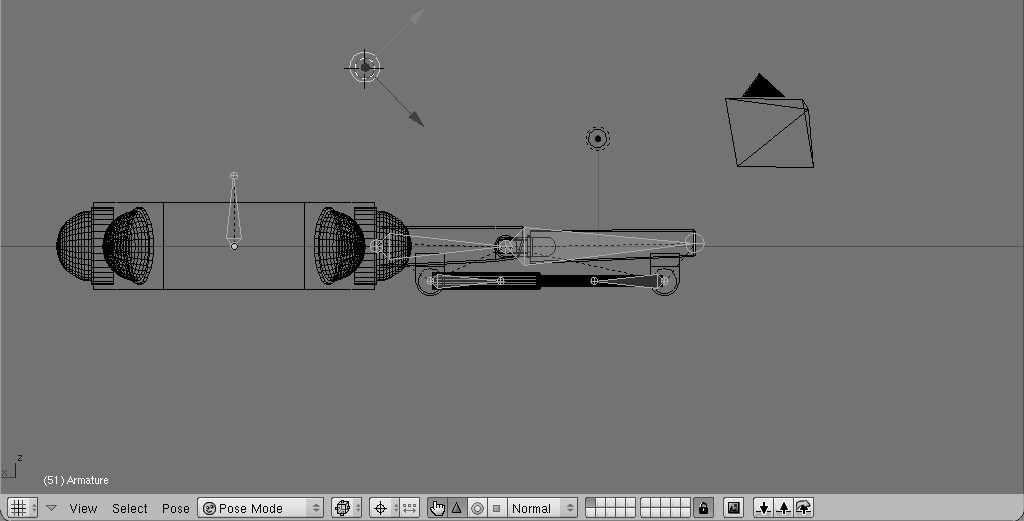Screen dimensions: 1024x521
Task: Toggle move object centers only
Action: coord(409,508)
